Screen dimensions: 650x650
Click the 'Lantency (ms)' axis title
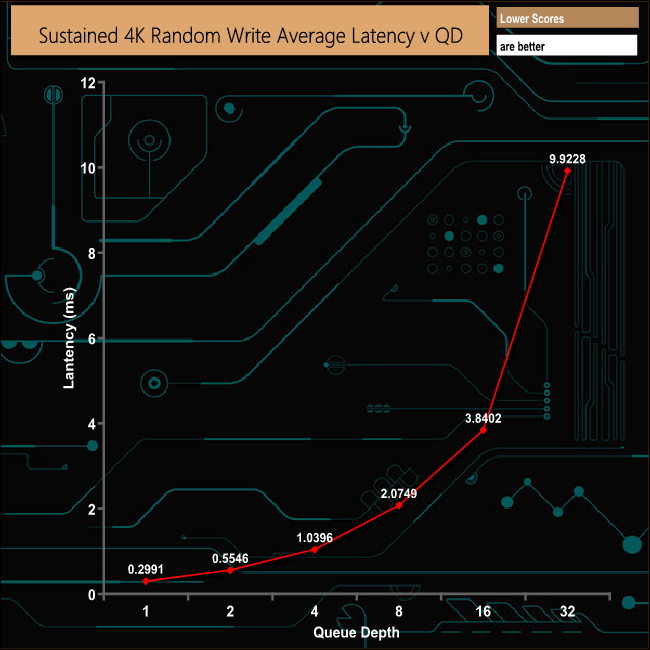click(x=69, y=338)
